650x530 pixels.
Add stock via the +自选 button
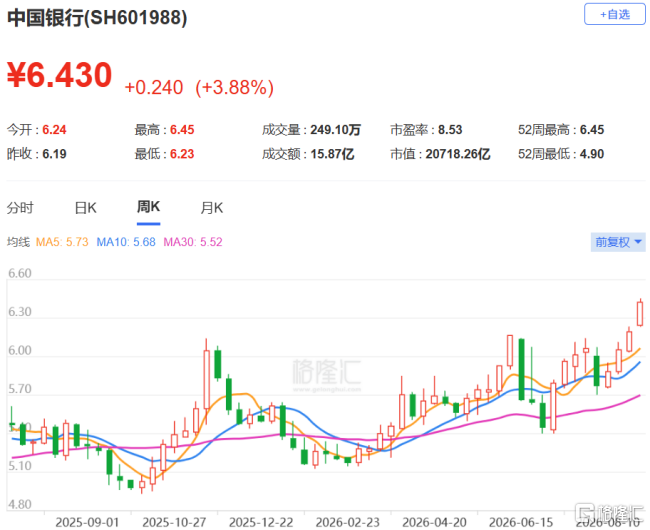click(614, 15)
